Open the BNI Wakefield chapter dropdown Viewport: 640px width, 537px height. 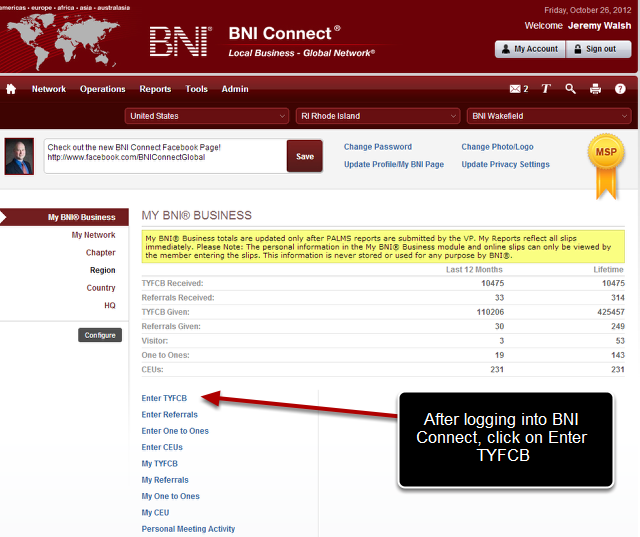pos(549,116)
